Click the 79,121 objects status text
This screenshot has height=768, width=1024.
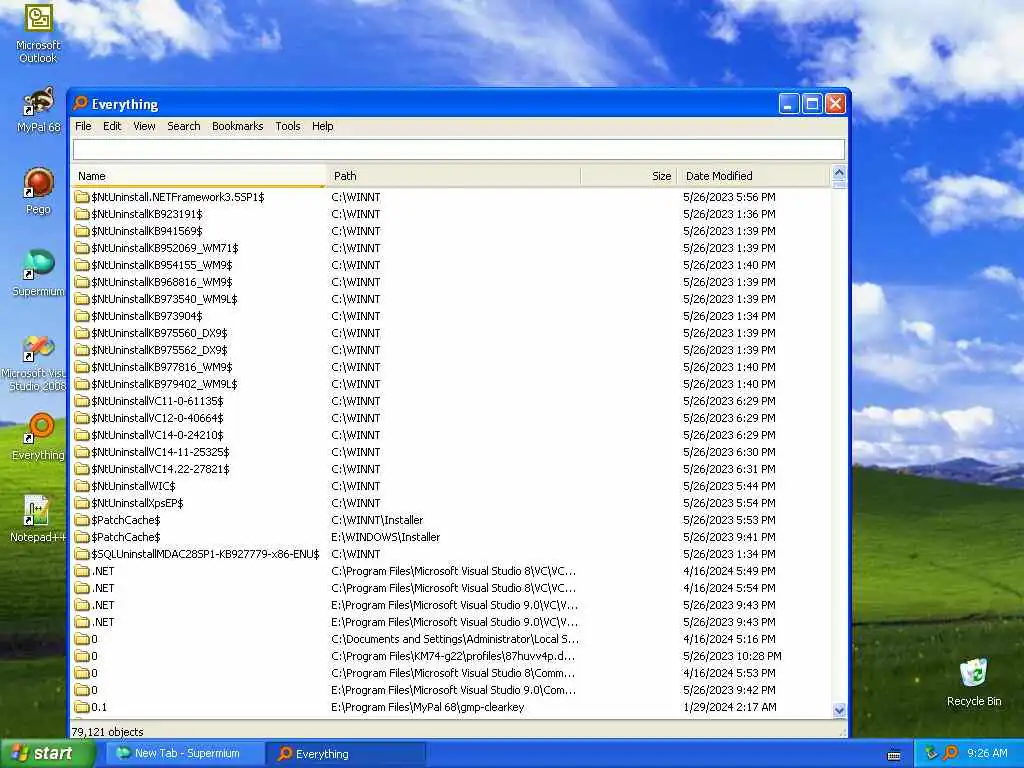click(107, 731)
